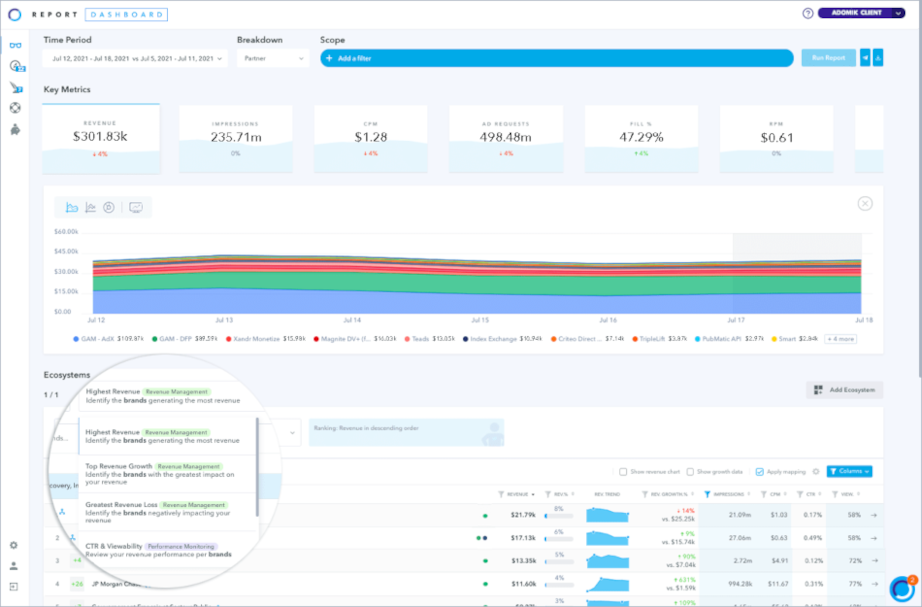This screenshot has width=922, height=607.
Task: Click the filter icon on Rev. Growth % column
Action: pyautogui.click(x=645, y=494)
